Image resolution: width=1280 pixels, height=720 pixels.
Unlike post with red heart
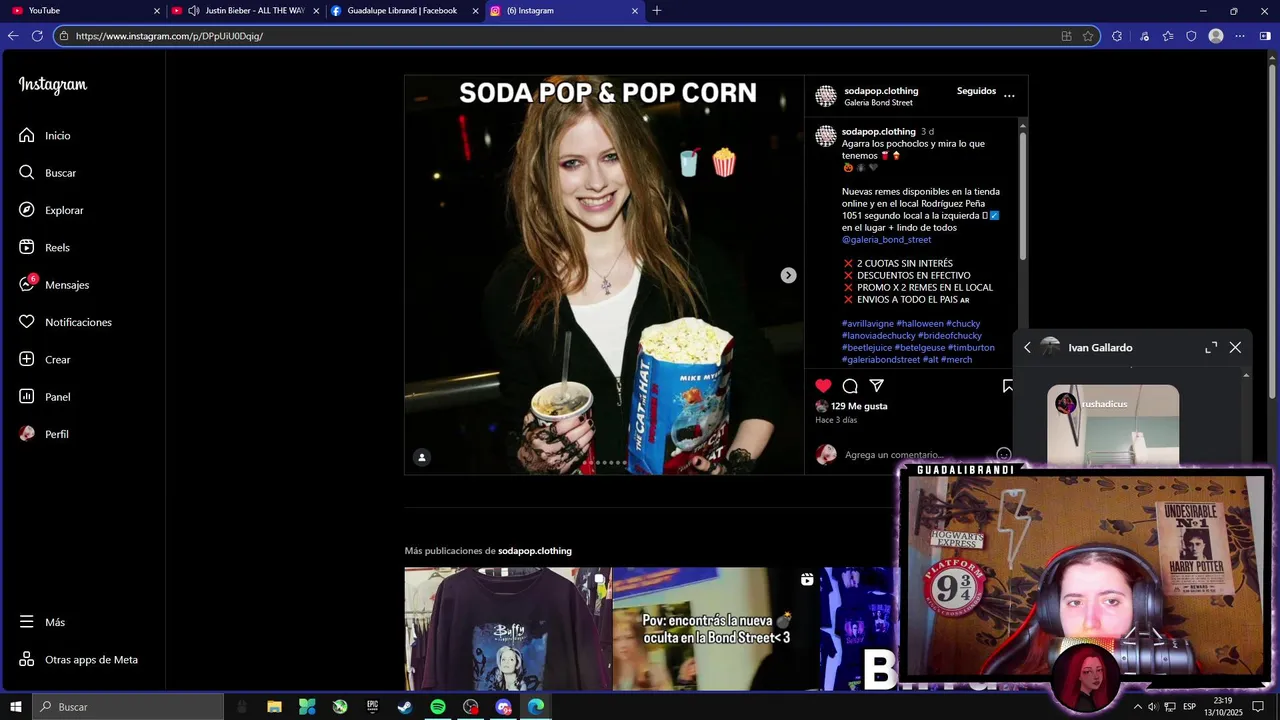coord(823,386)
